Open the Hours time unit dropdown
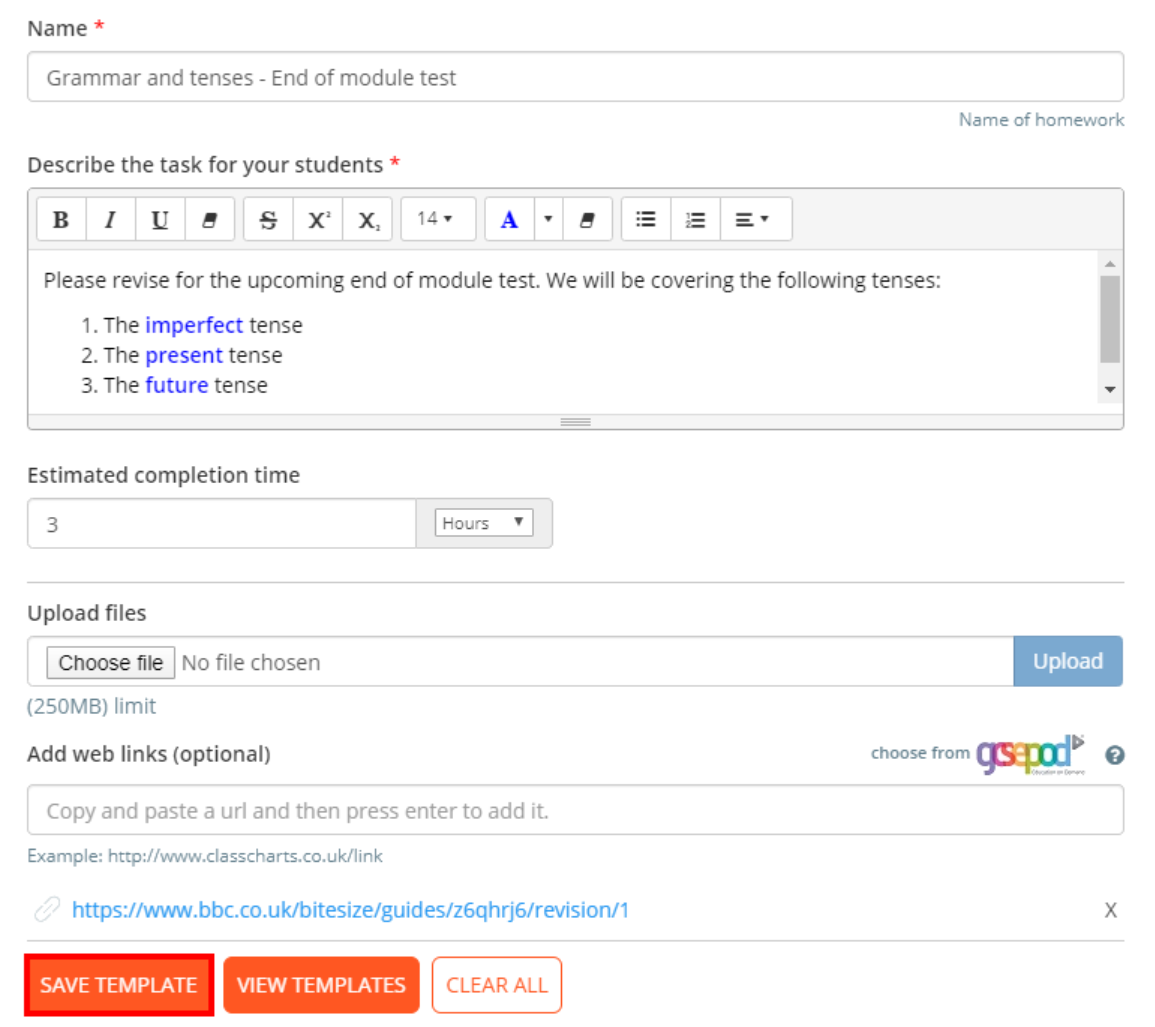Viewport: 1155px width, 1027px height. tap(484, 522)
